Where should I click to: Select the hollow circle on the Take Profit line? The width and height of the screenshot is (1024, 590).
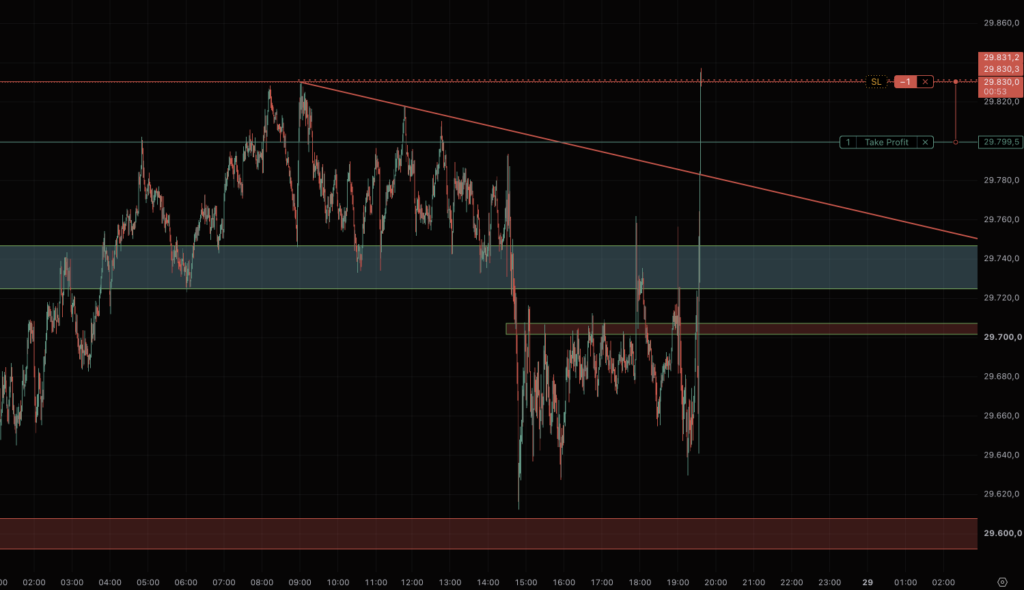955,142
